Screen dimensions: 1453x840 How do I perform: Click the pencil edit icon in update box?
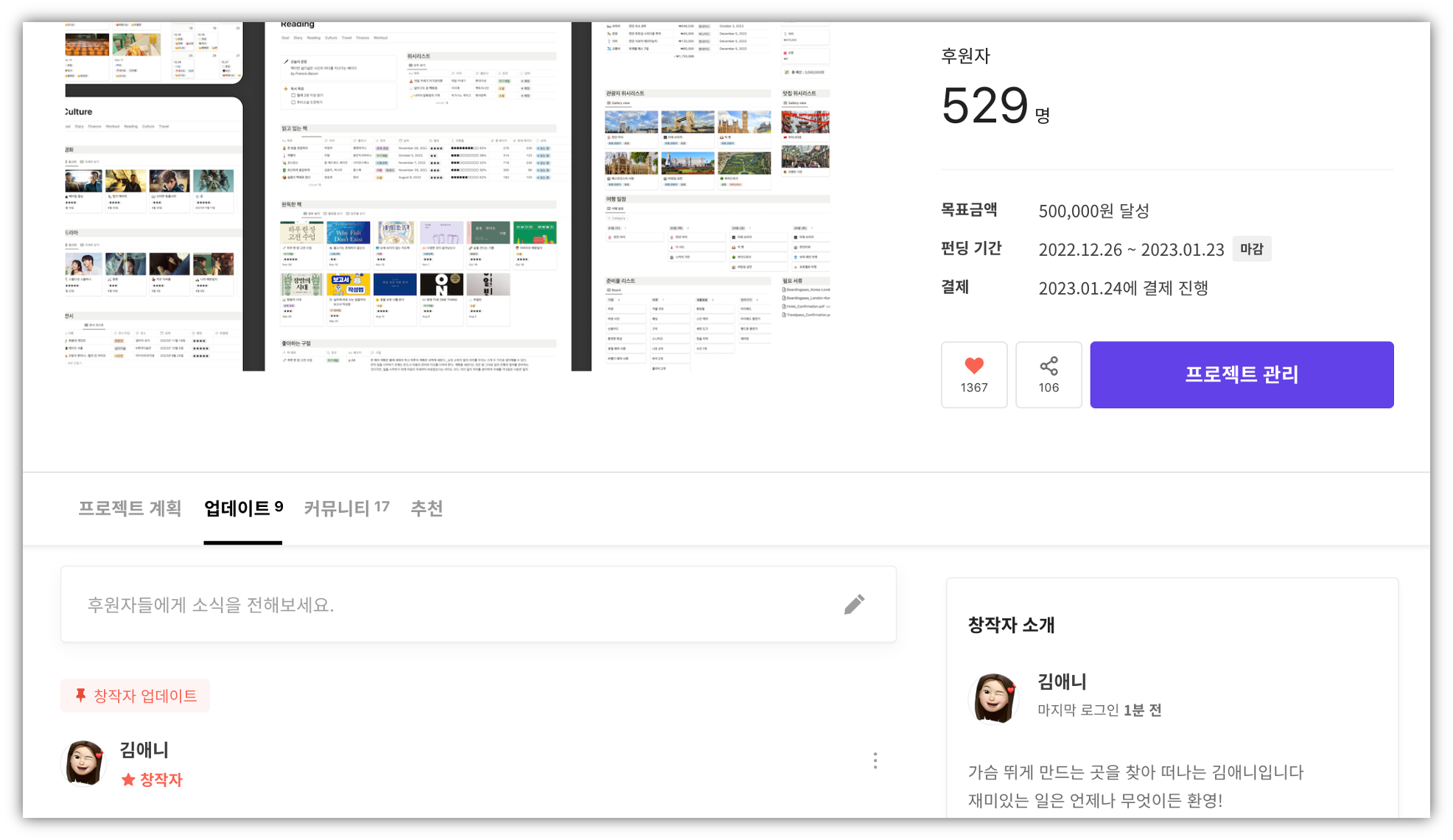click(854, 604)
